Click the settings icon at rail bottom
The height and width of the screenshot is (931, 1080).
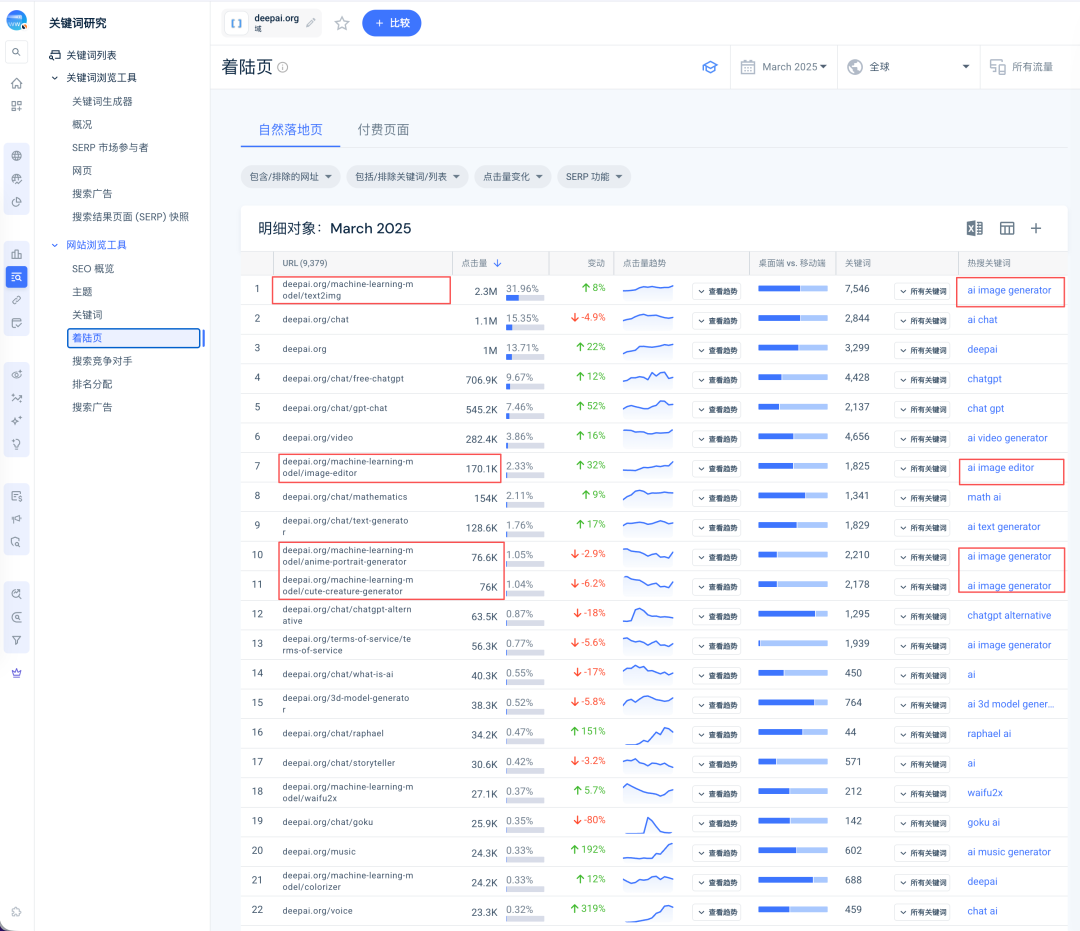click(x=17, y=912)
